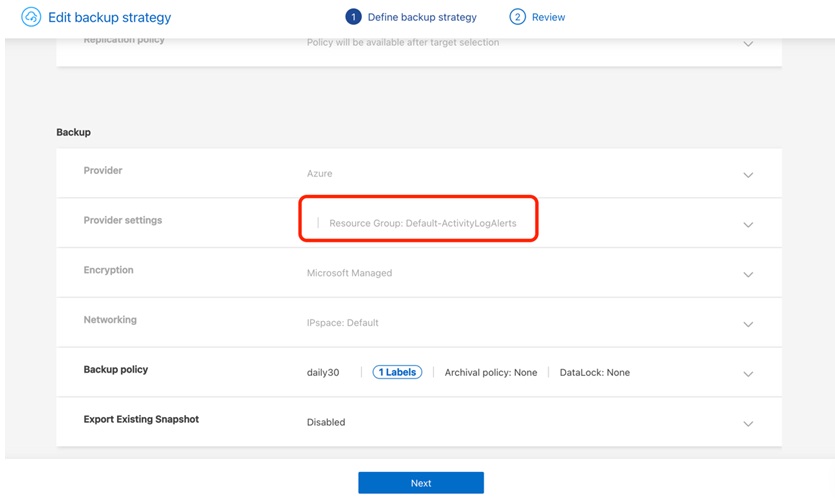
Task: Expand the Provider settings chevron
Action: tap(748, 225)
